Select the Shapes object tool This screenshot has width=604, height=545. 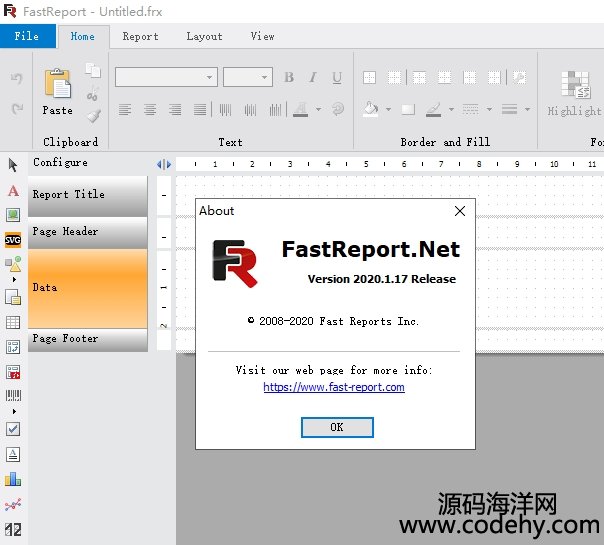click(x=13, y=264)
